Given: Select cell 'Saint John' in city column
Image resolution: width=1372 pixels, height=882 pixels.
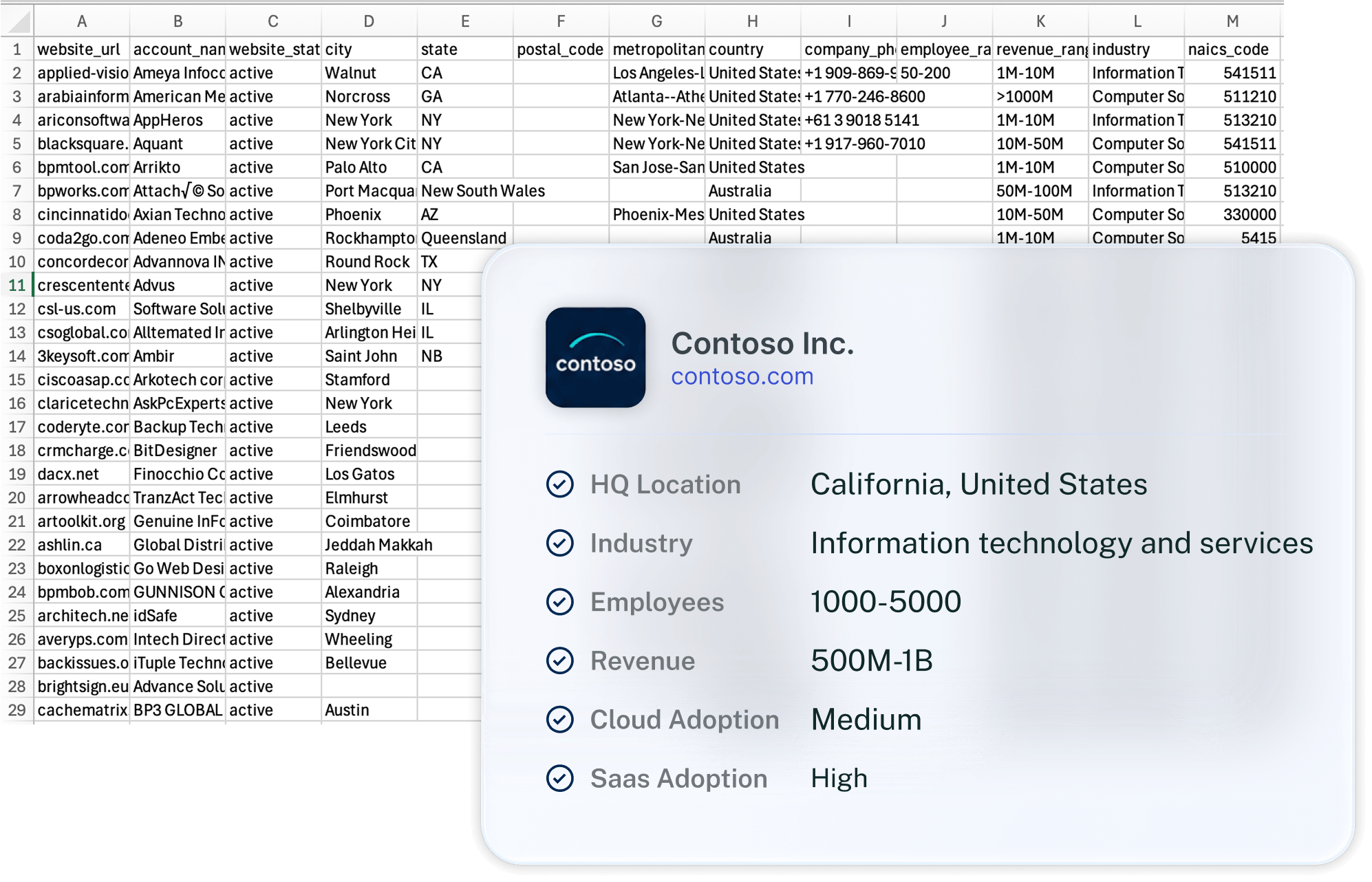Looking at the screenshot, I should 369,356.
